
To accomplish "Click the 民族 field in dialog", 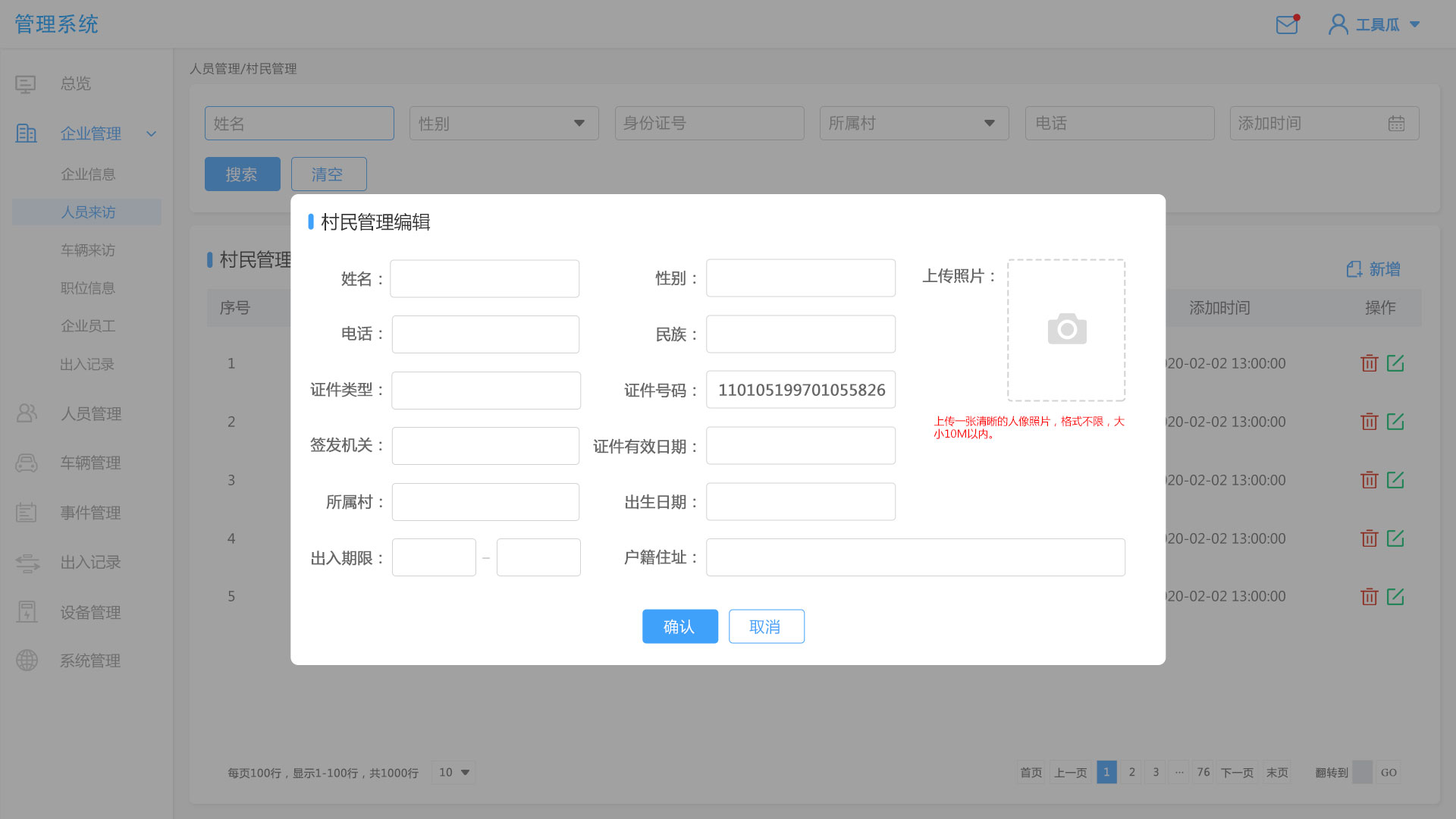I will click(x=801, y=334).
